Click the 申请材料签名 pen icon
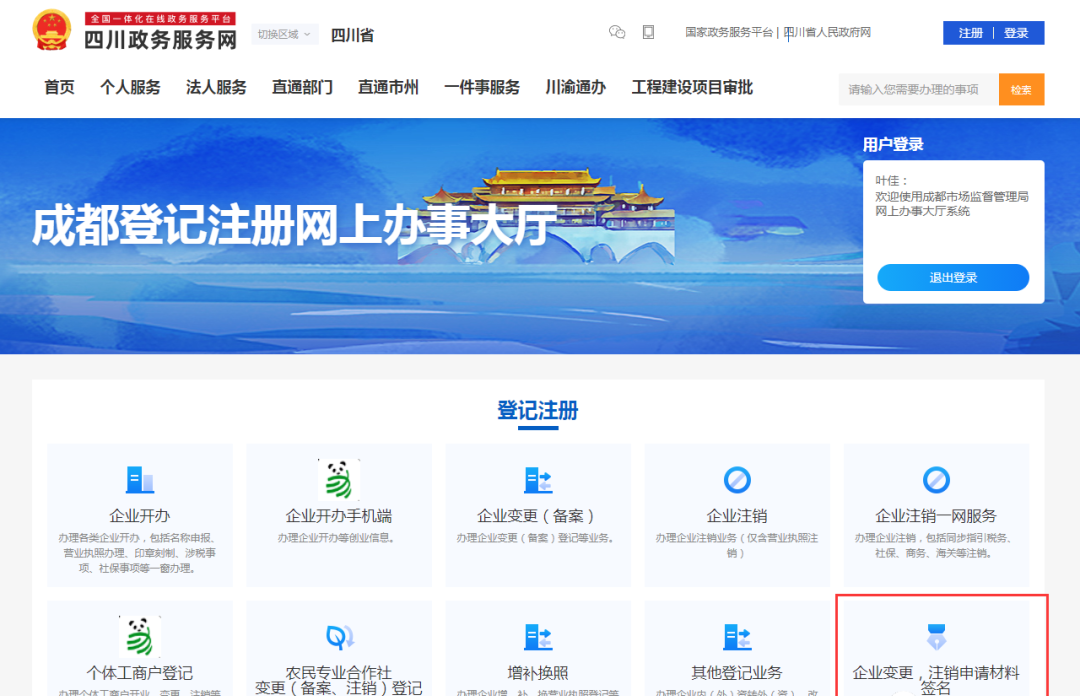The width and height of the screenshot is (1080, 696). [x=936, y=637]
